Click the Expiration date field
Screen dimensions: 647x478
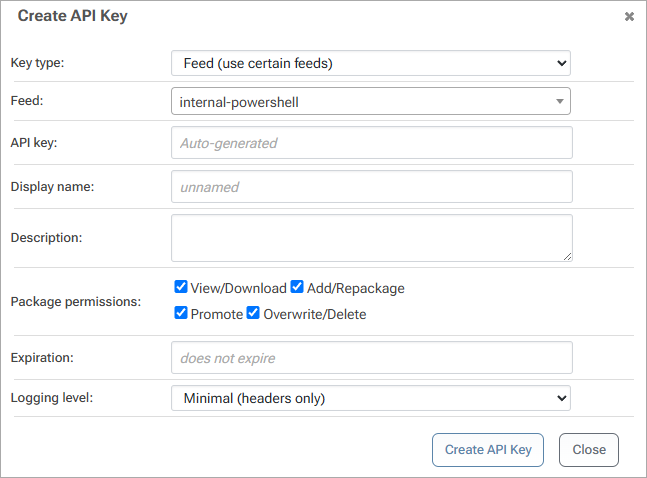[x=372, y=357]
